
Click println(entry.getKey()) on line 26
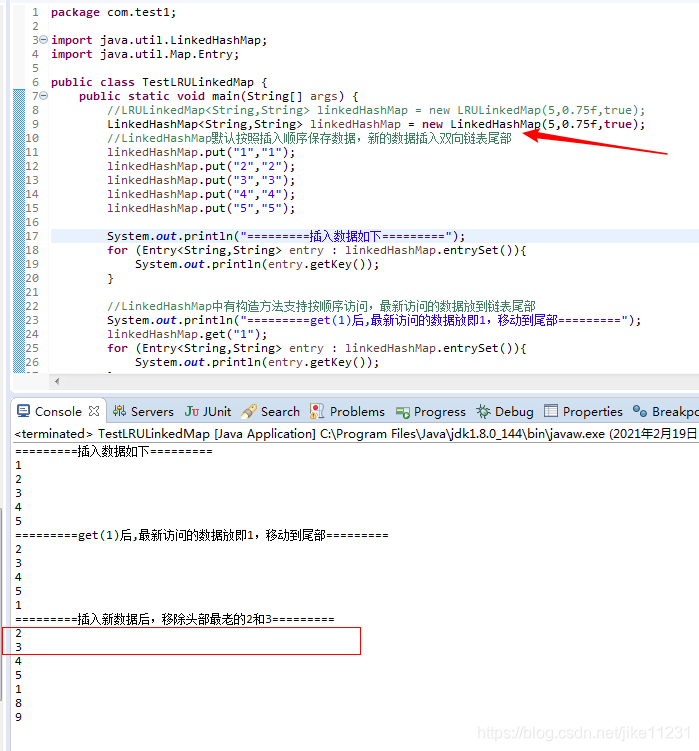point(257,362)
